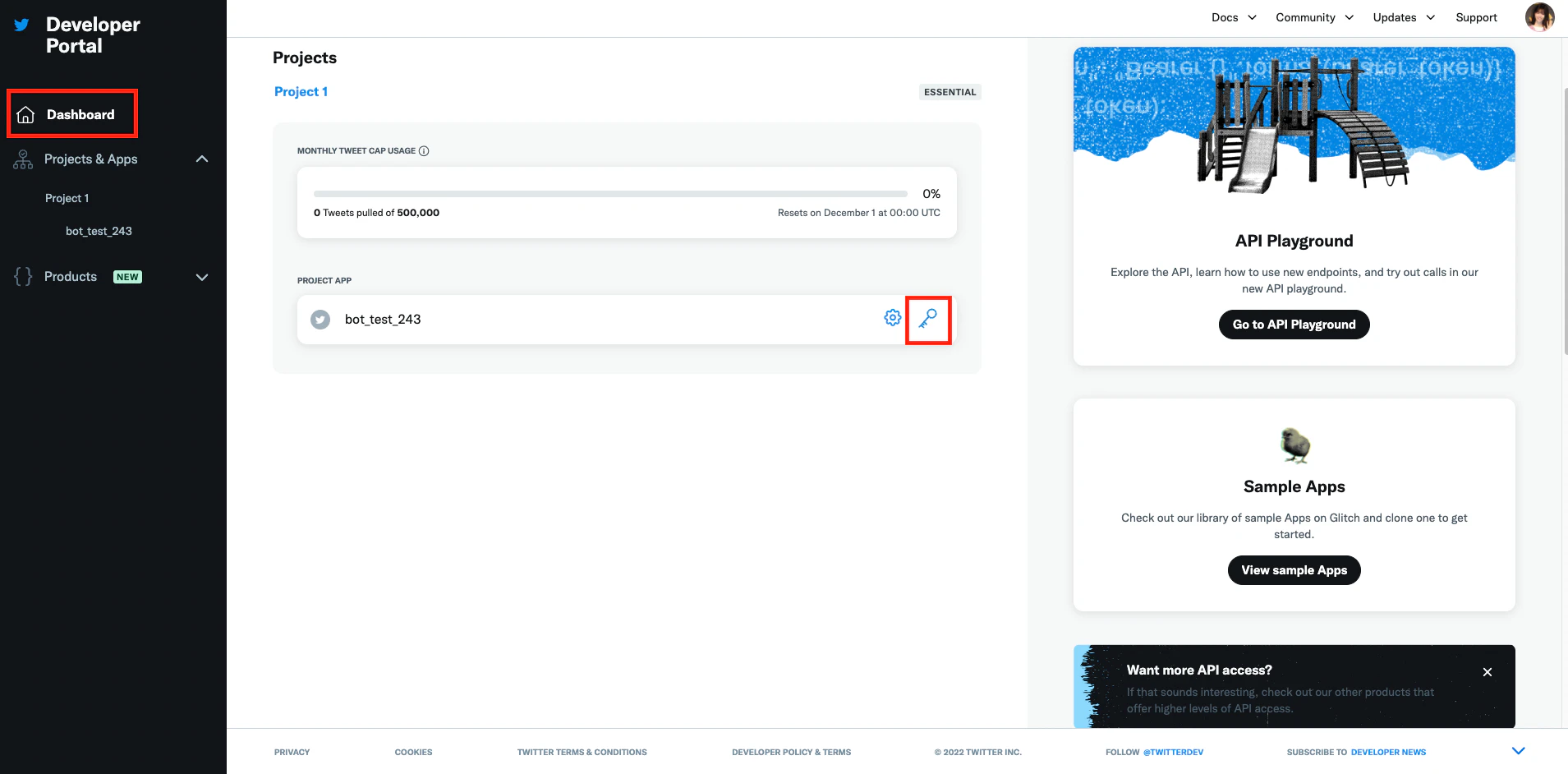Click Developer Portal title text
The width and height of the screenshot is (1568, 774).
click(x=93, y=35)
